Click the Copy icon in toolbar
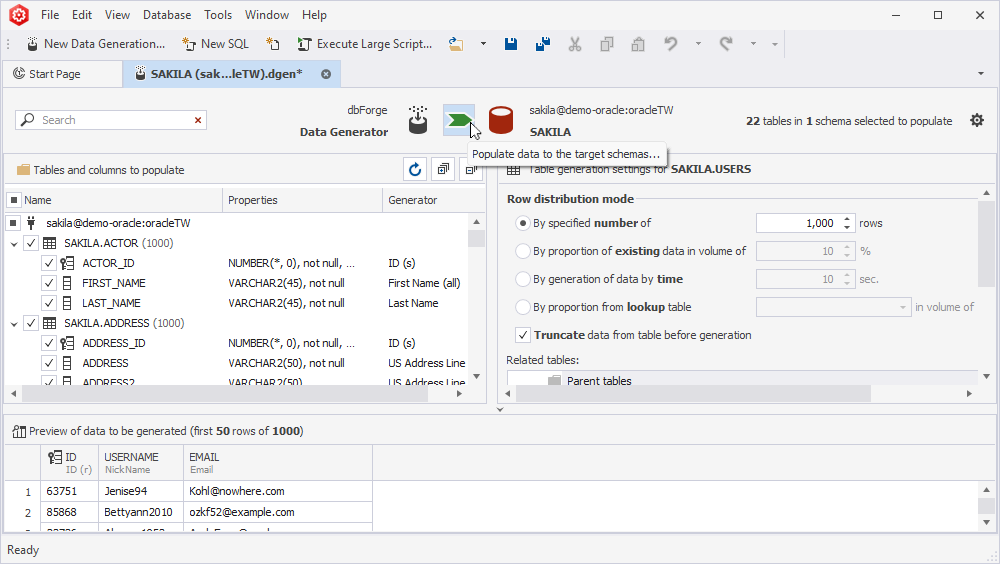The width and height of the screenshot is (1000, 564). click(607, 44)
